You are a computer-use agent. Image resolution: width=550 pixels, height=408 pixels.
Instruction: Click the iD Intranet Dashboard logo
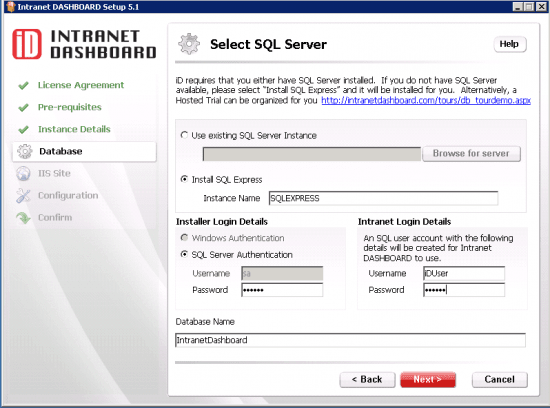pos(84,44)
